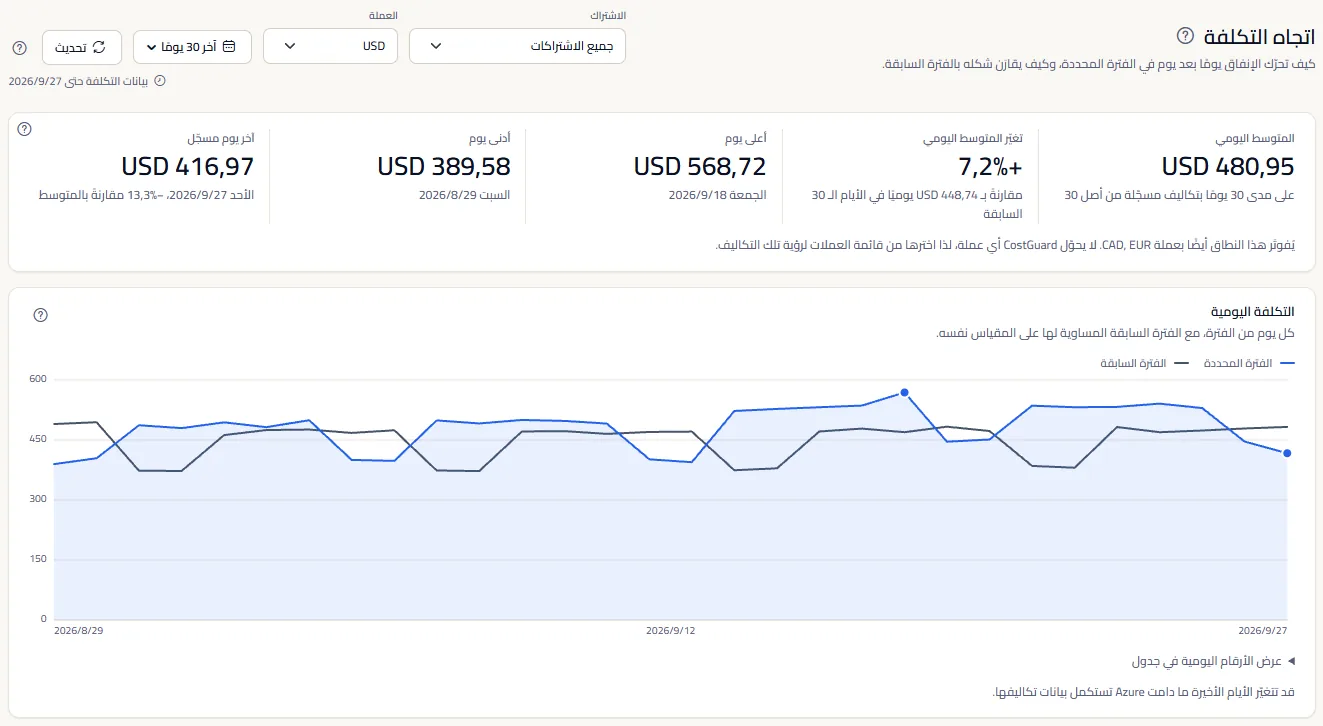Click the USD 416,97 last recorded day value
Viewport: 1323px width, 726px height.
[188, 166]
